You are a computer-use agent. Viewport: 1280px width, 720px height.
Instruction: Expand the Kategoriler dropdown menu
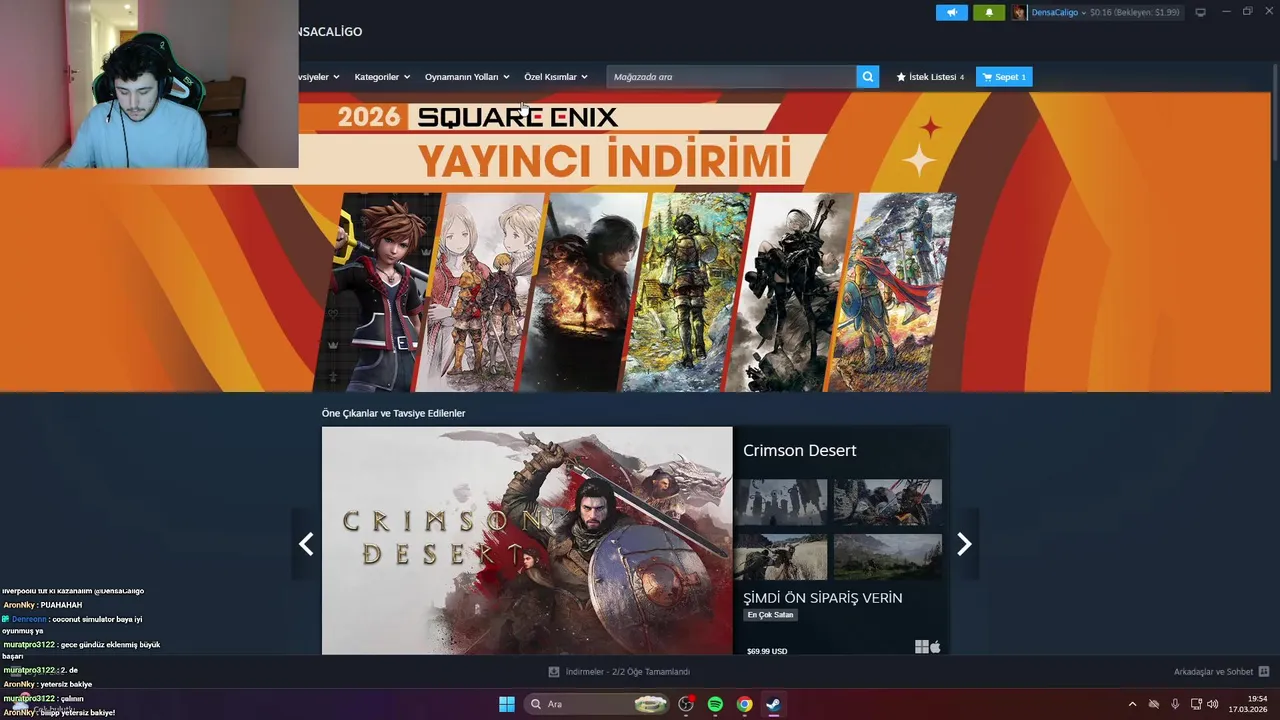click(382, 77)
